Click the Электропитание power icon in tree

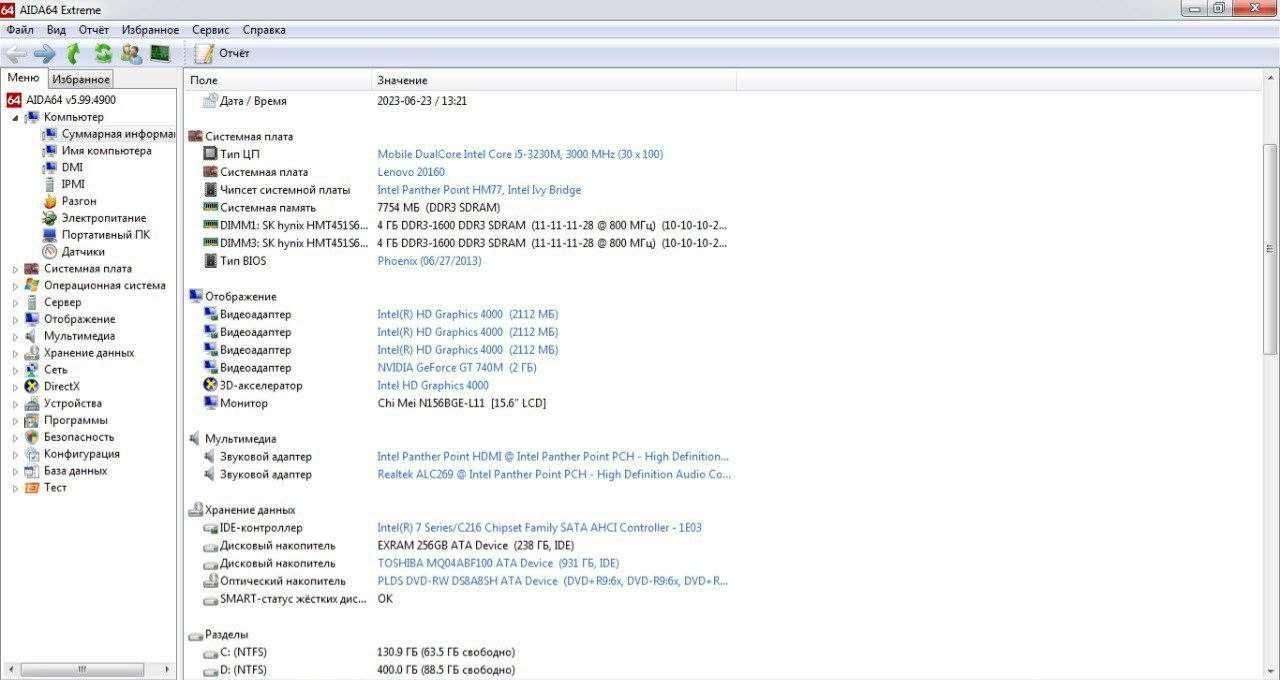(50, 219)
